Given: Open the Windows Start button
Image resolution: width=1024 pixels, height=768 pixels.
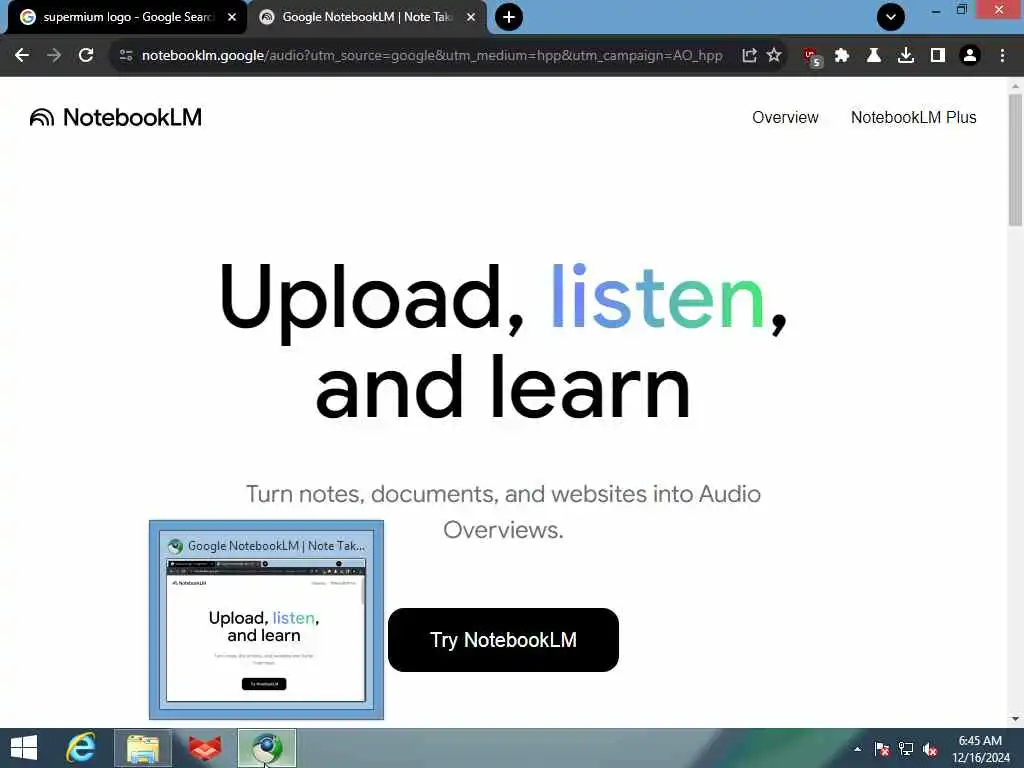Looking at the screenshot, I should coord(24,748).
